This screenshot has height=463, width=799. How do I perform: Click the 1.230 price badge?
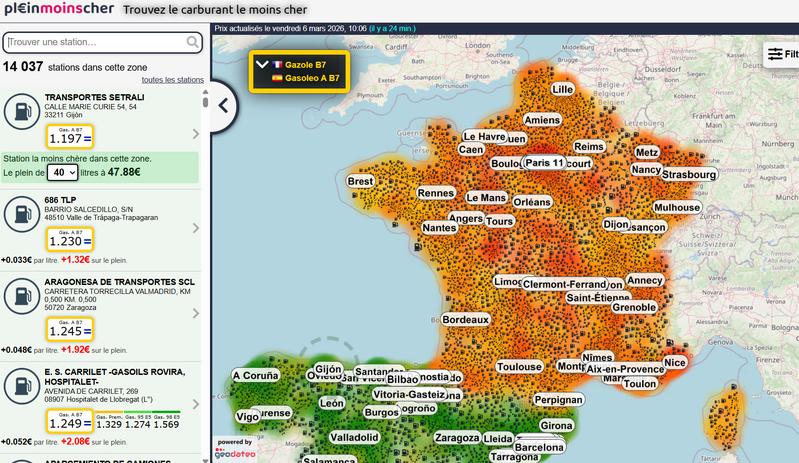[70, 239]
